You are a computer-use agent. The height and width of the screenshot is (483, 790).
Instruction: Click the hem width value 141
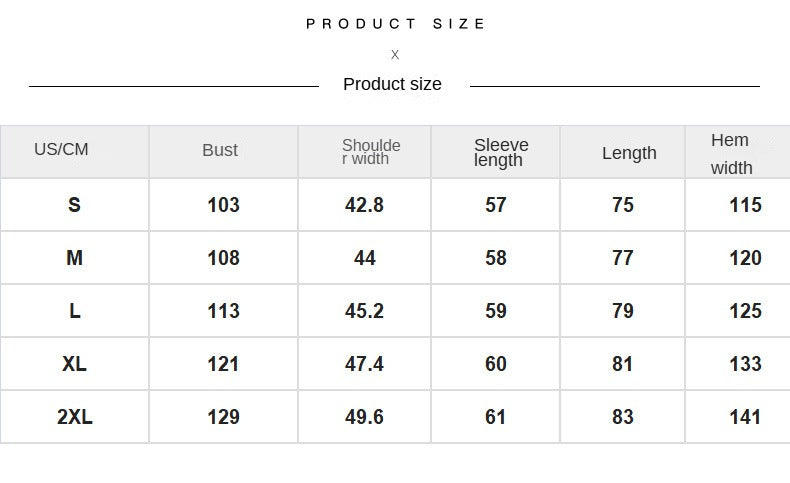click(x=745, y=417)
